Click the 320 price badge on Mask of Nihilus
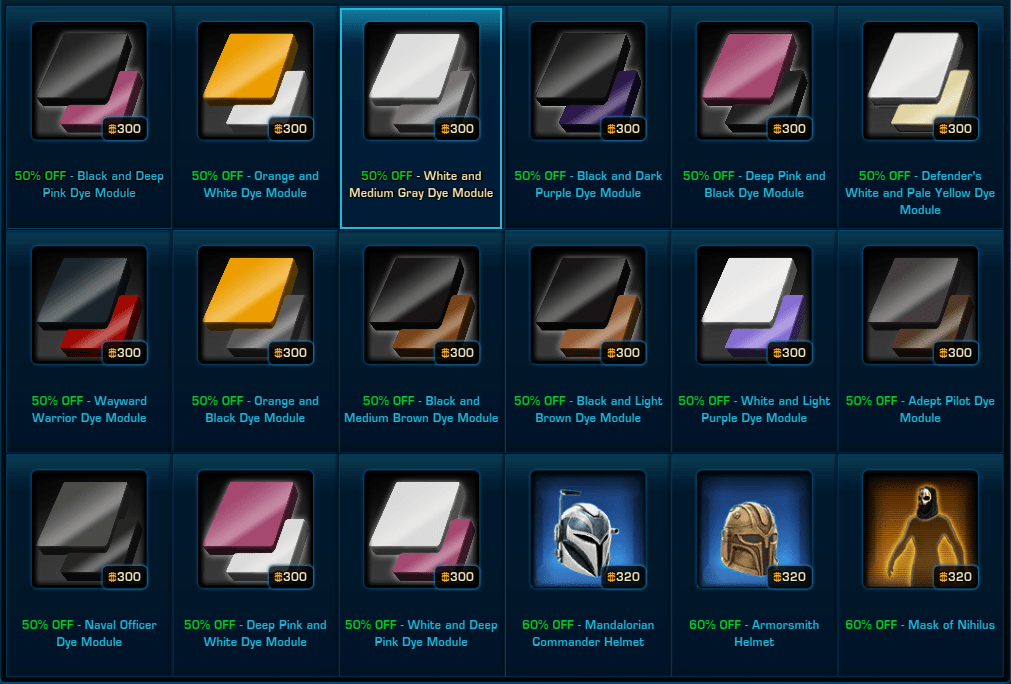The width and height of the screenshot is (1011, 684). (956, 576)
